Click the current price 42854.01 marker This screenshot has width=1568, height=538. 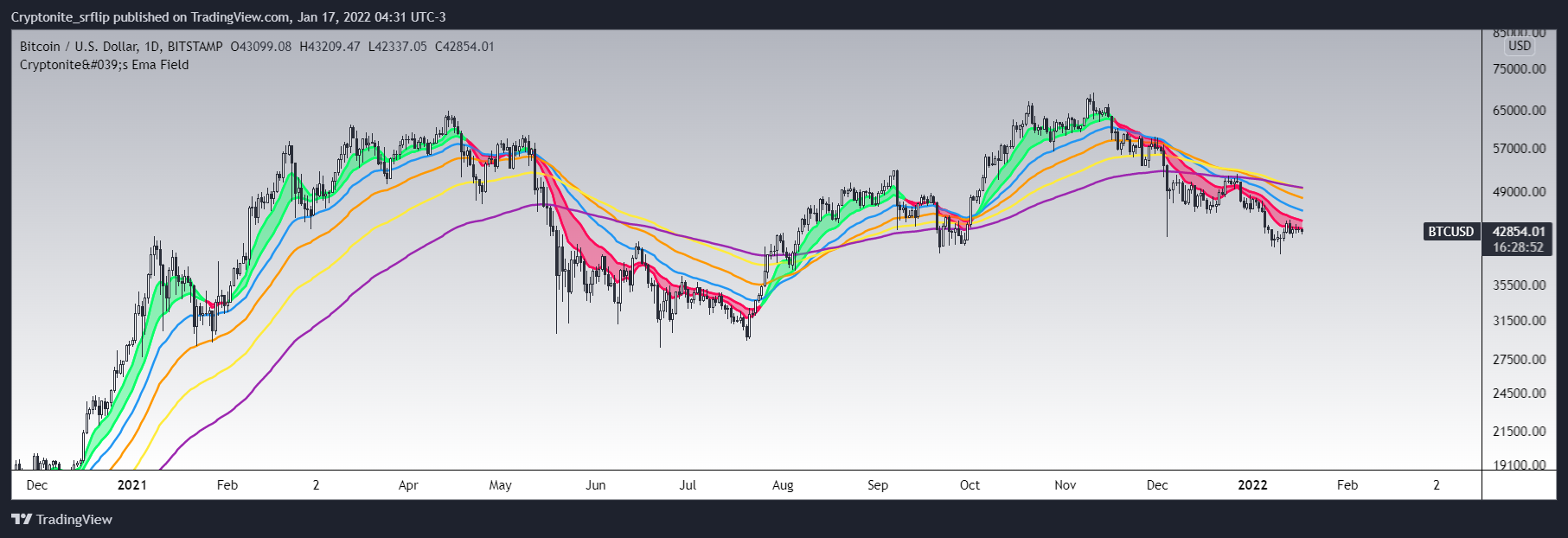coord(1519,232)
